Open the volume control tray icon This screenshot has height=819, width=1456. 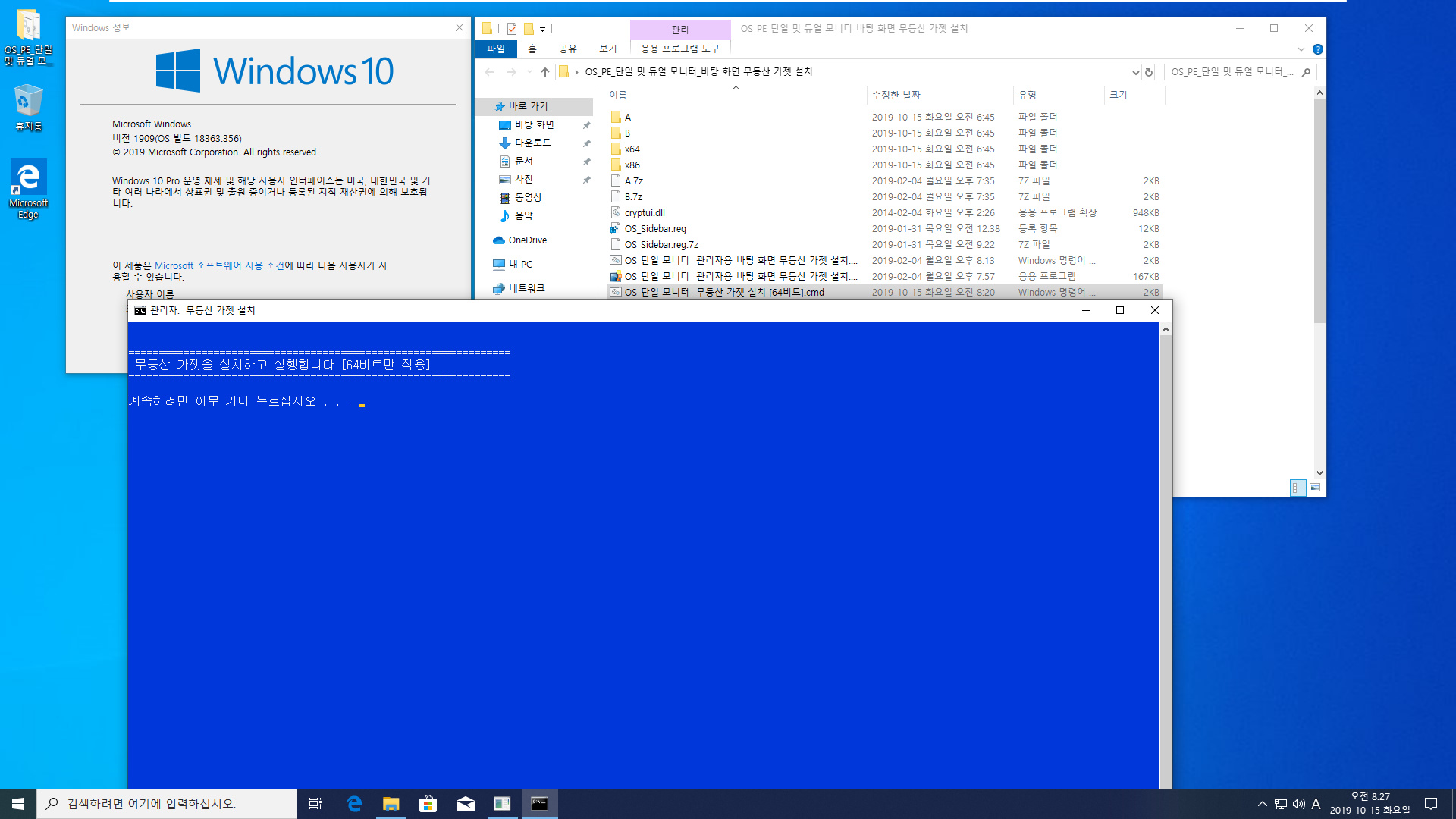[1298, 804]
